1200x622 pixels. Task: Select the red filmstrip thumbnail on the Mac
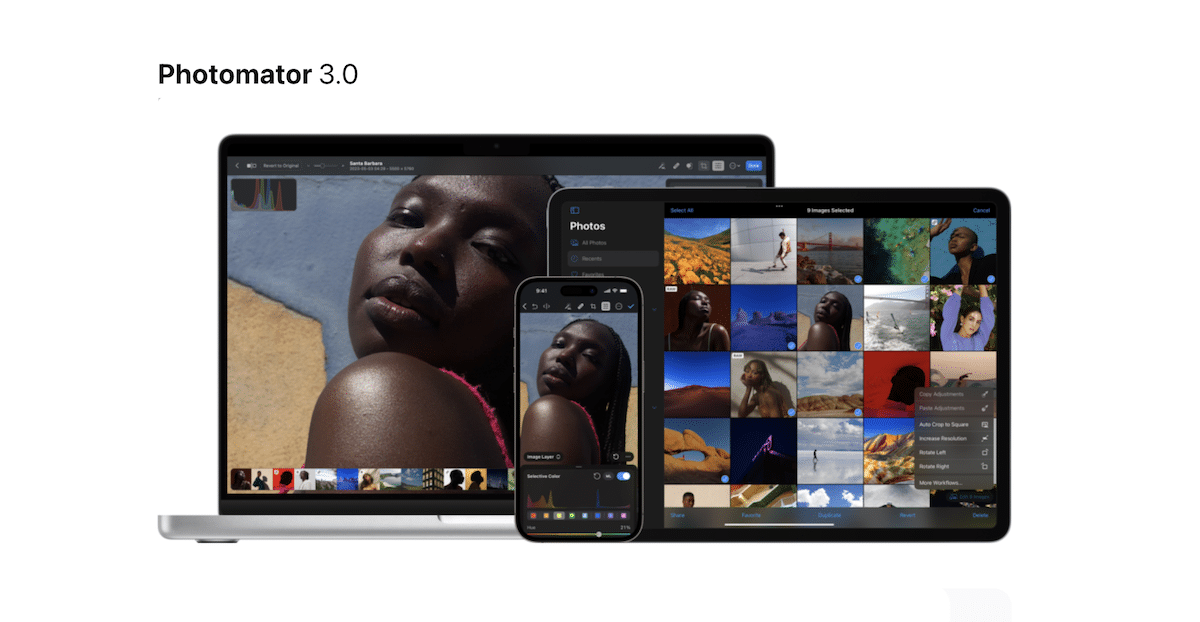tap(283, 480)
